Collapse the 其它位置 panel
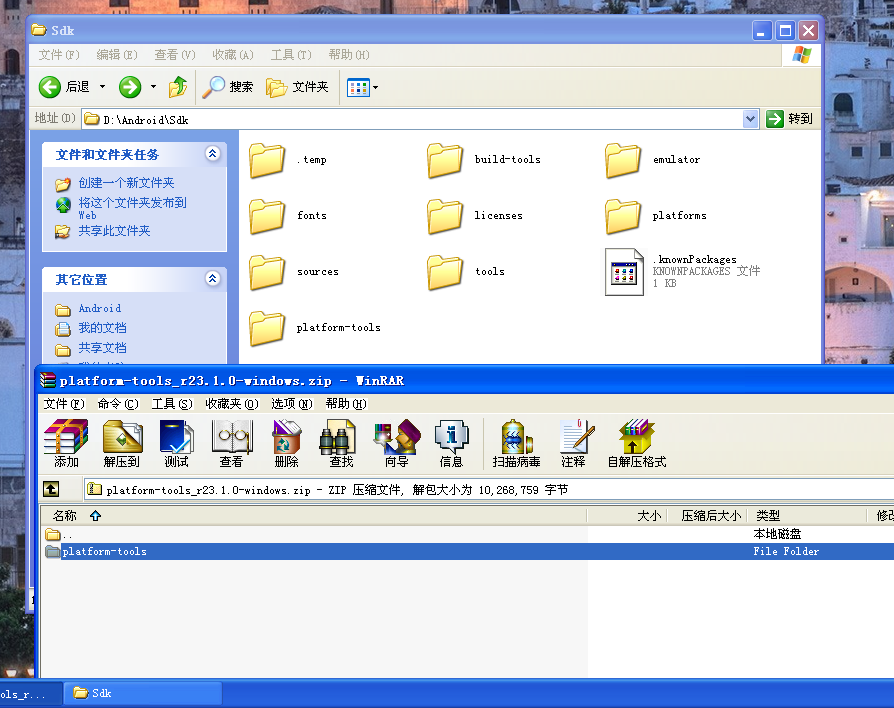The width and height of the screenshot is (894, 708). coord(212,279)
